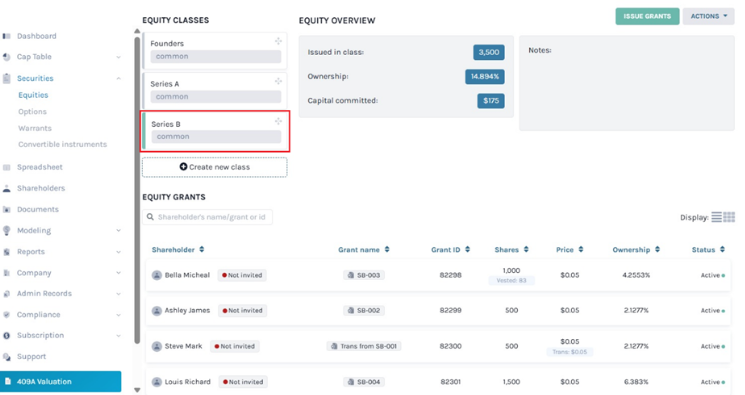Click the Company sidebar icon
This screenshot has height=395, width=745.
point(7,273)
